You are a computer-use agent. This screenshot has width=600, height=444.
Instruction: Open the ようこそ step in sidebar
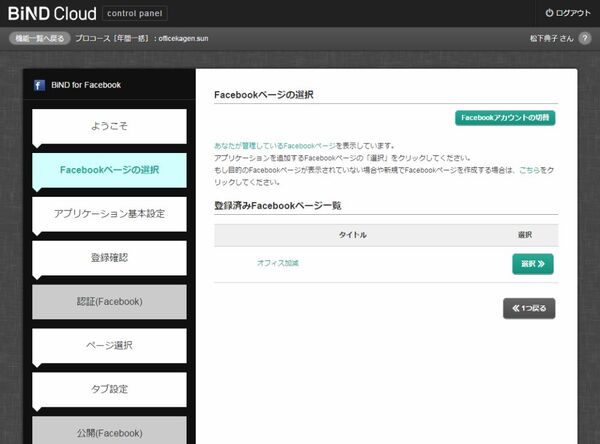point(109,126)
